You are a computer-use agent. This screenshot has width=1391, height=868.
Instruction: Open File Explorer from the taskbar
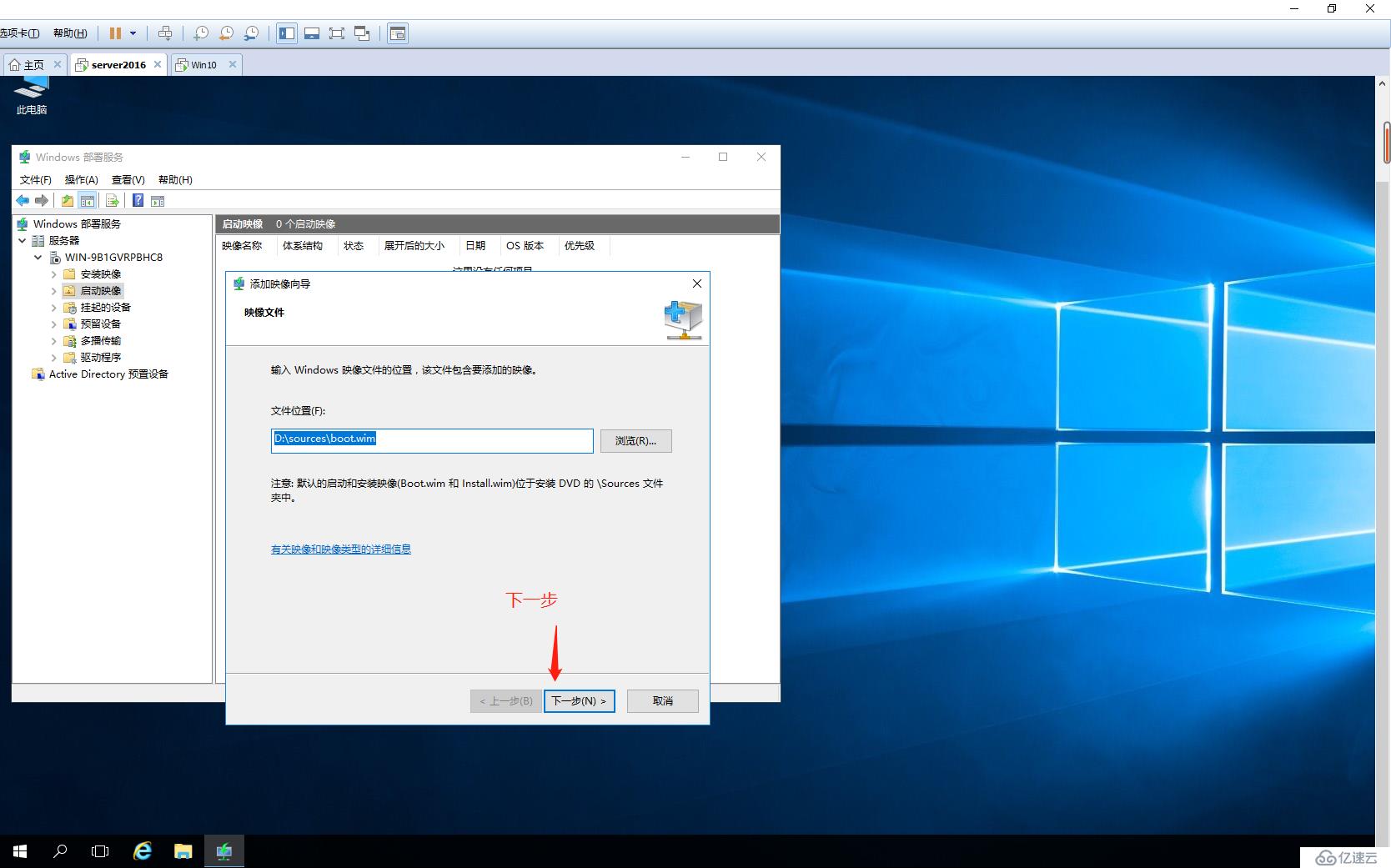(x=183, y=851)
